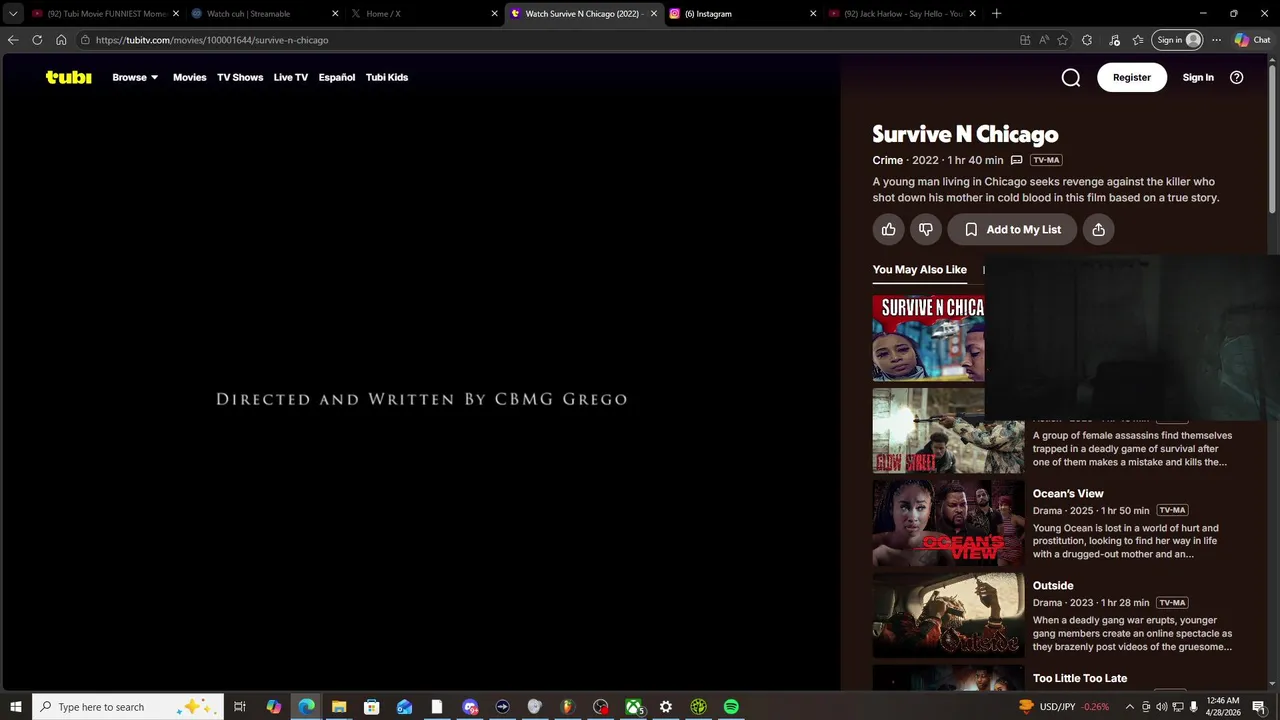
Task: Open the media control music icon
Action: 1114,40
